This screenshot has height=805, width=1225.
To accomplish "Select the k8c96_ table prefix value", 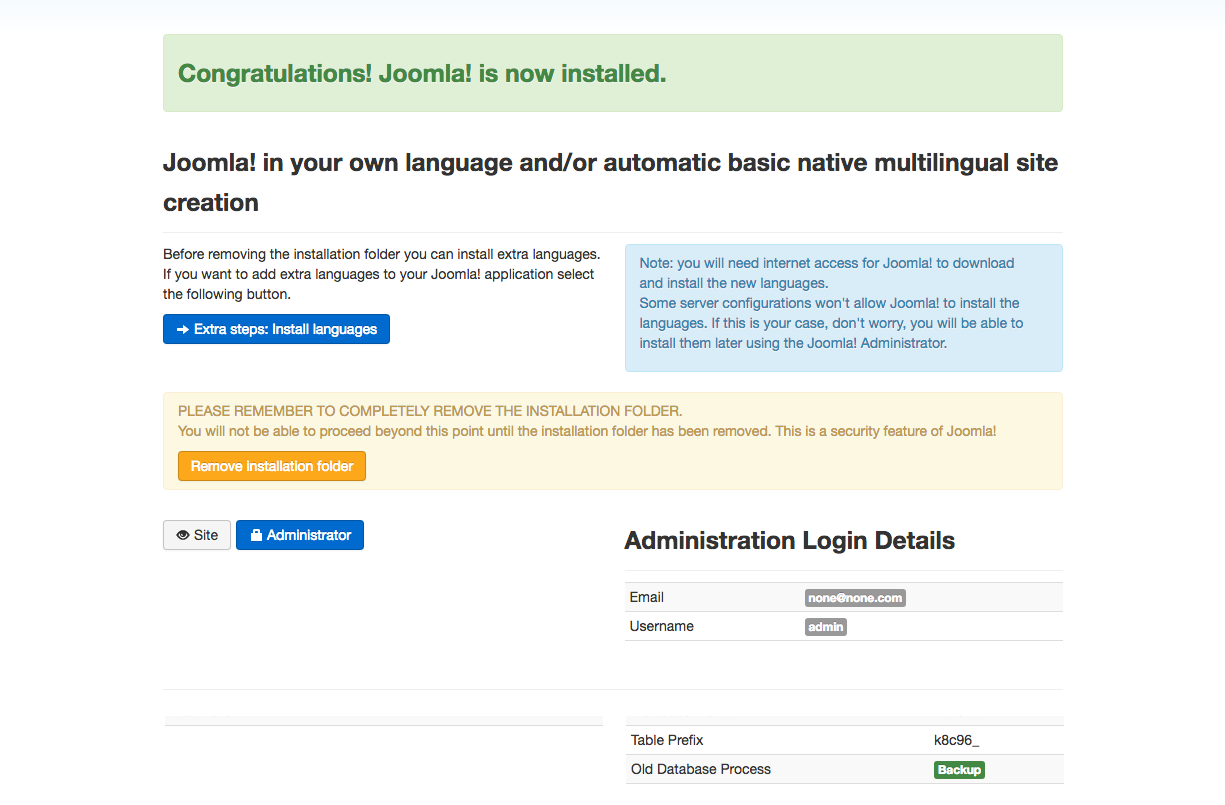I will click(957, 741).
